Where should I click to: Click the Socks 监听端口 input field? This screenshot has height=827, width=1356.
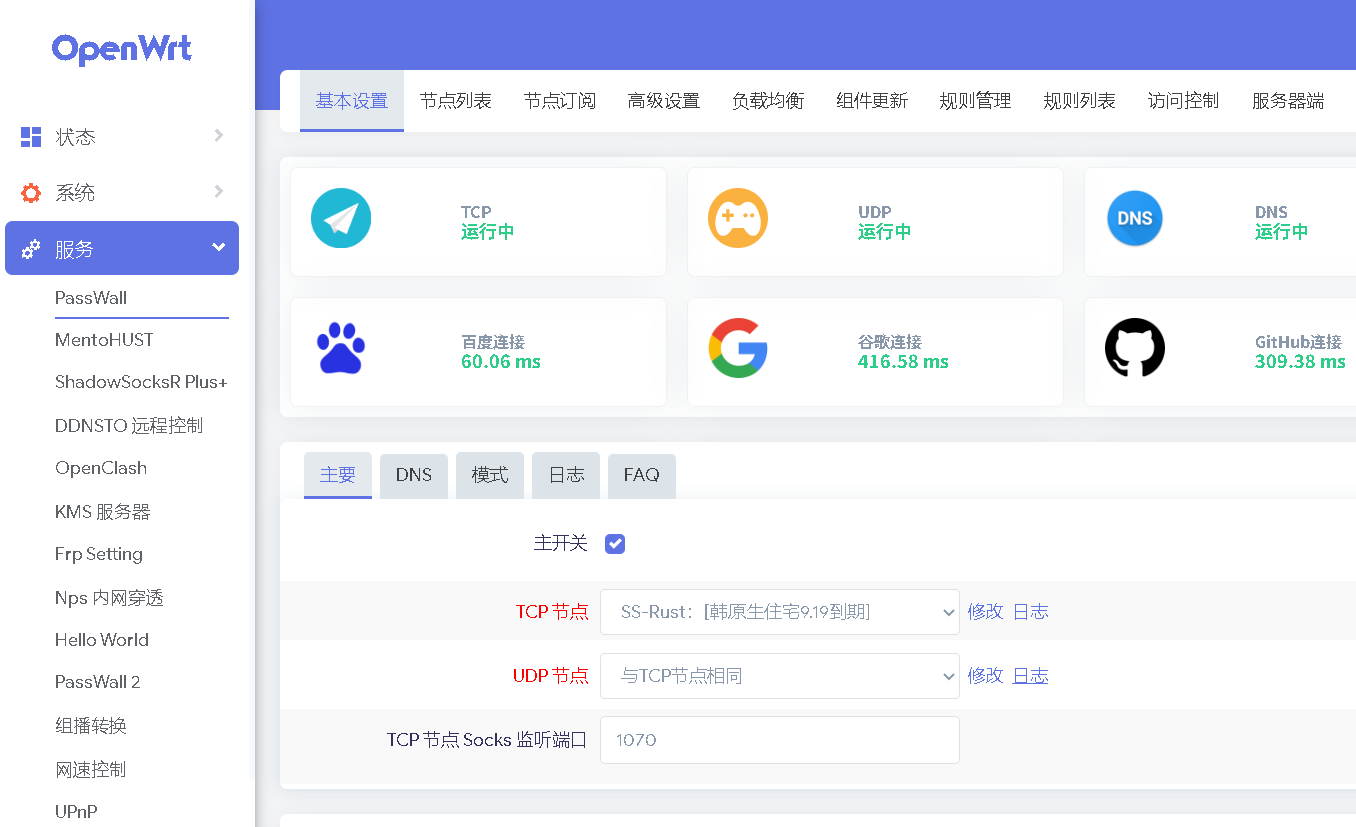point(779,740)
